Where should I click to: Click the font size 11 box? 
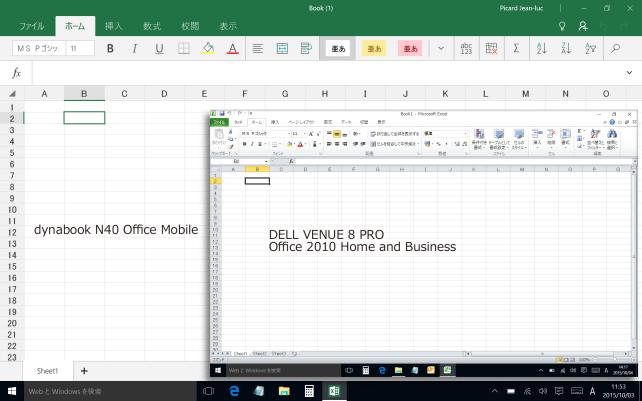pyautogui.click(x=80, y=48)
